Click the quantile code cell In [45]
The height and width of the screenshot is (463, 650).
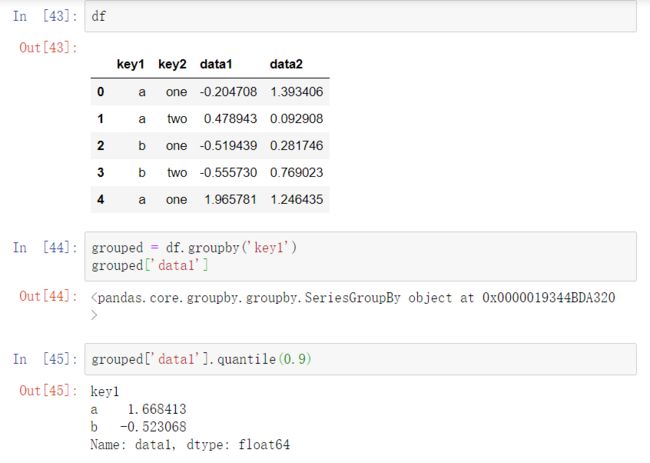(360, 359)
